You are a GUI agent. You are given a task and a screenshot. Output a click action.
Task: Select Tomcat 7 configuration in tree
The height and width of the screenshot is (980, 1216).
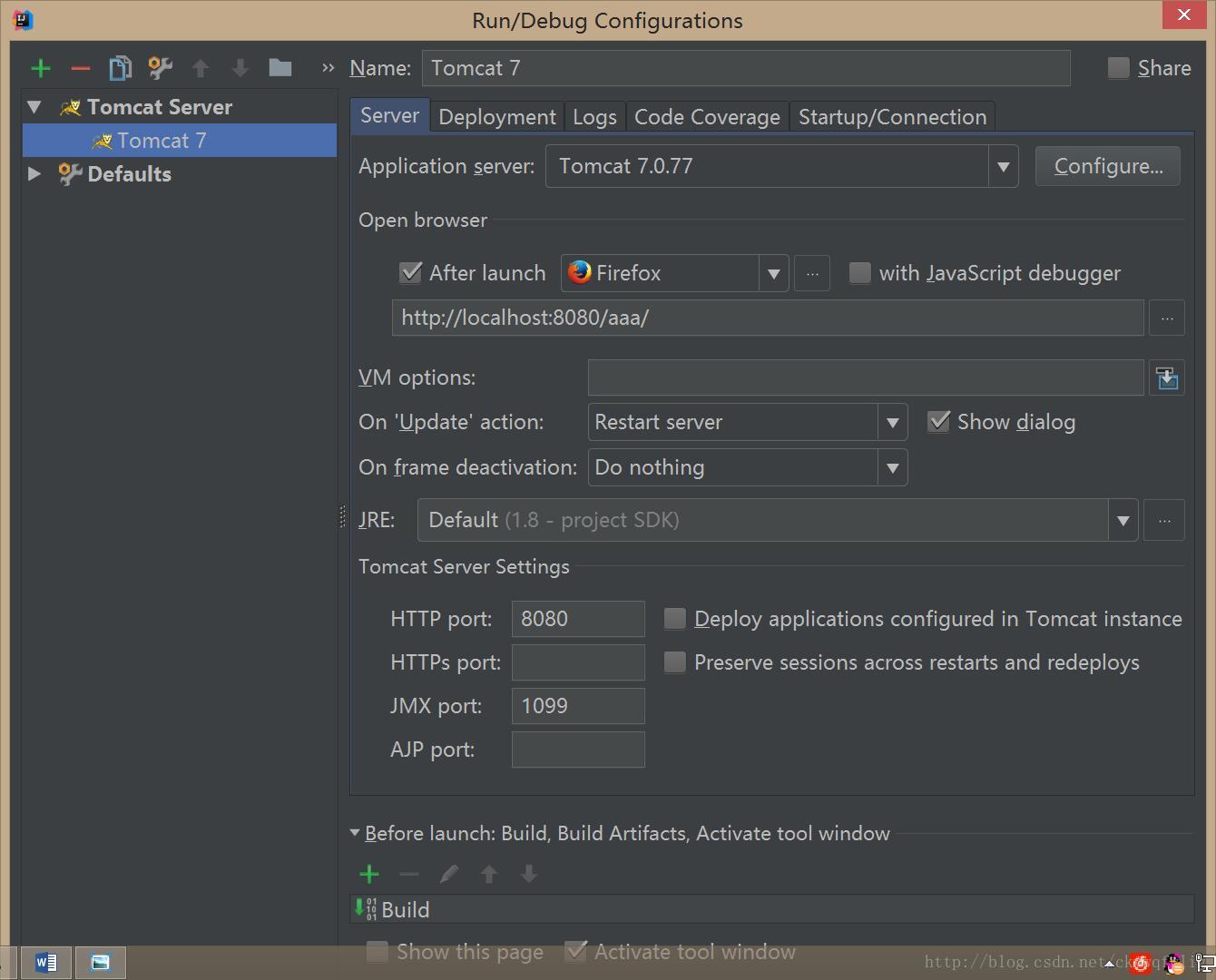click(180, 141)
